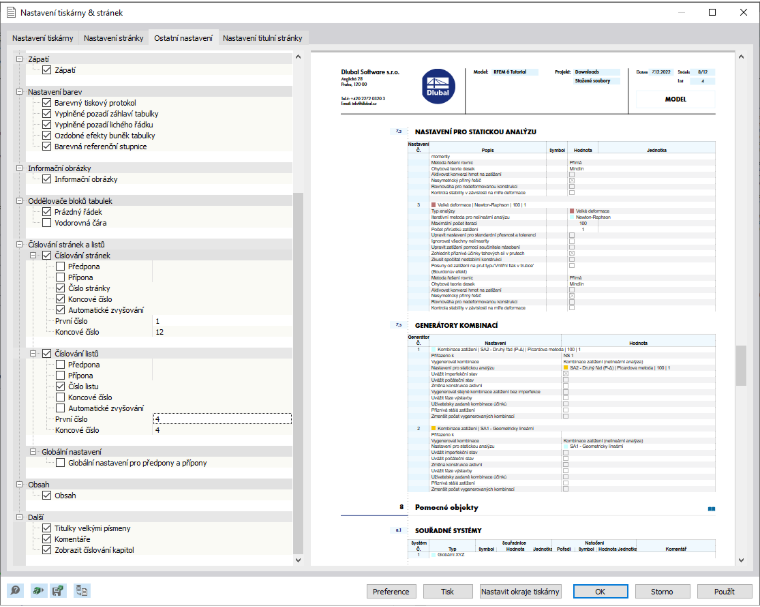Collapse the Číslování stránek subgroup
760x607 pixels.
click(x=33, y=256)
